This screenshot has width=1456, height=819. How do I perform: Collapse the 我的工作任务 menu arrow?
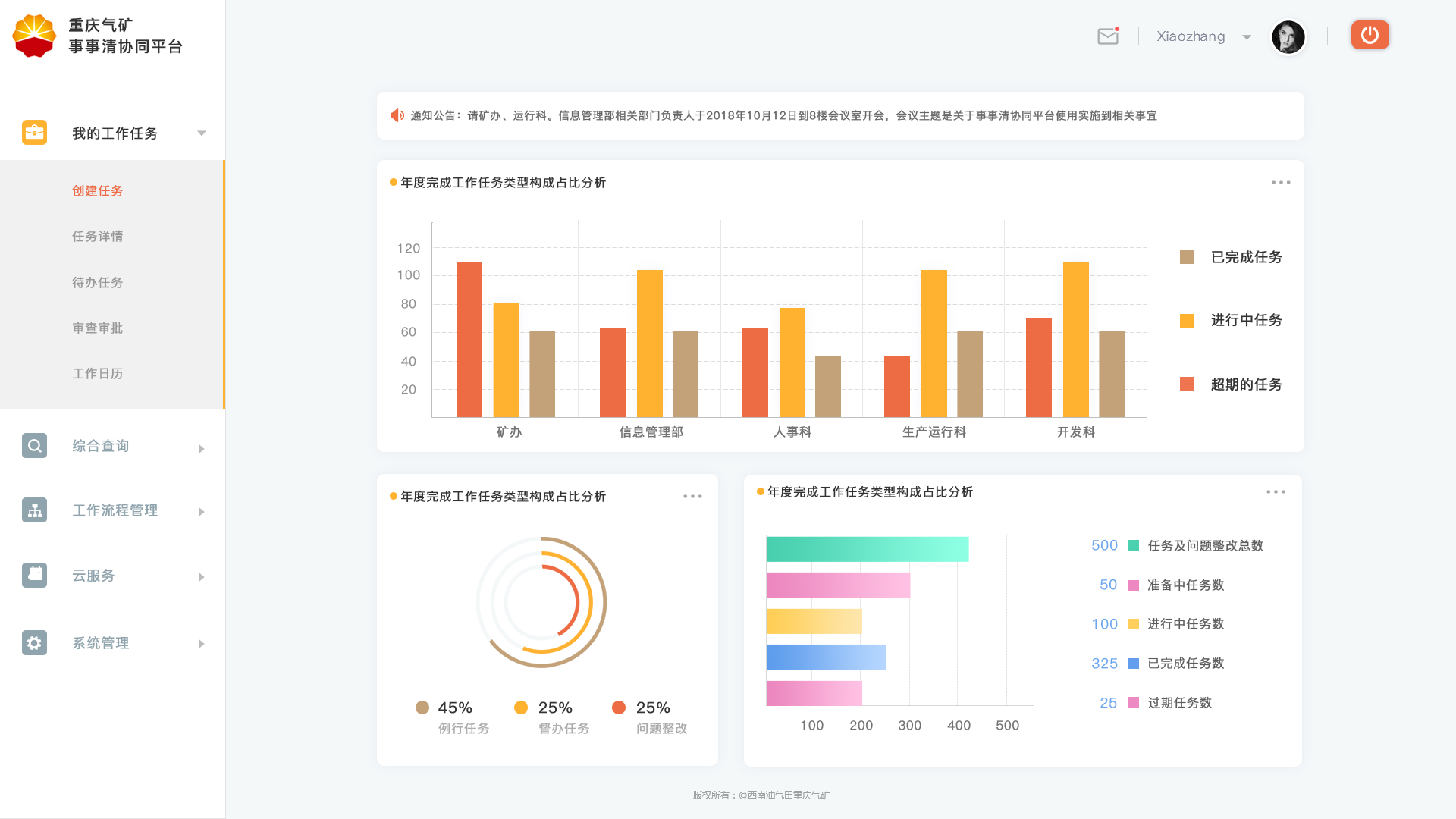(202, 133)
